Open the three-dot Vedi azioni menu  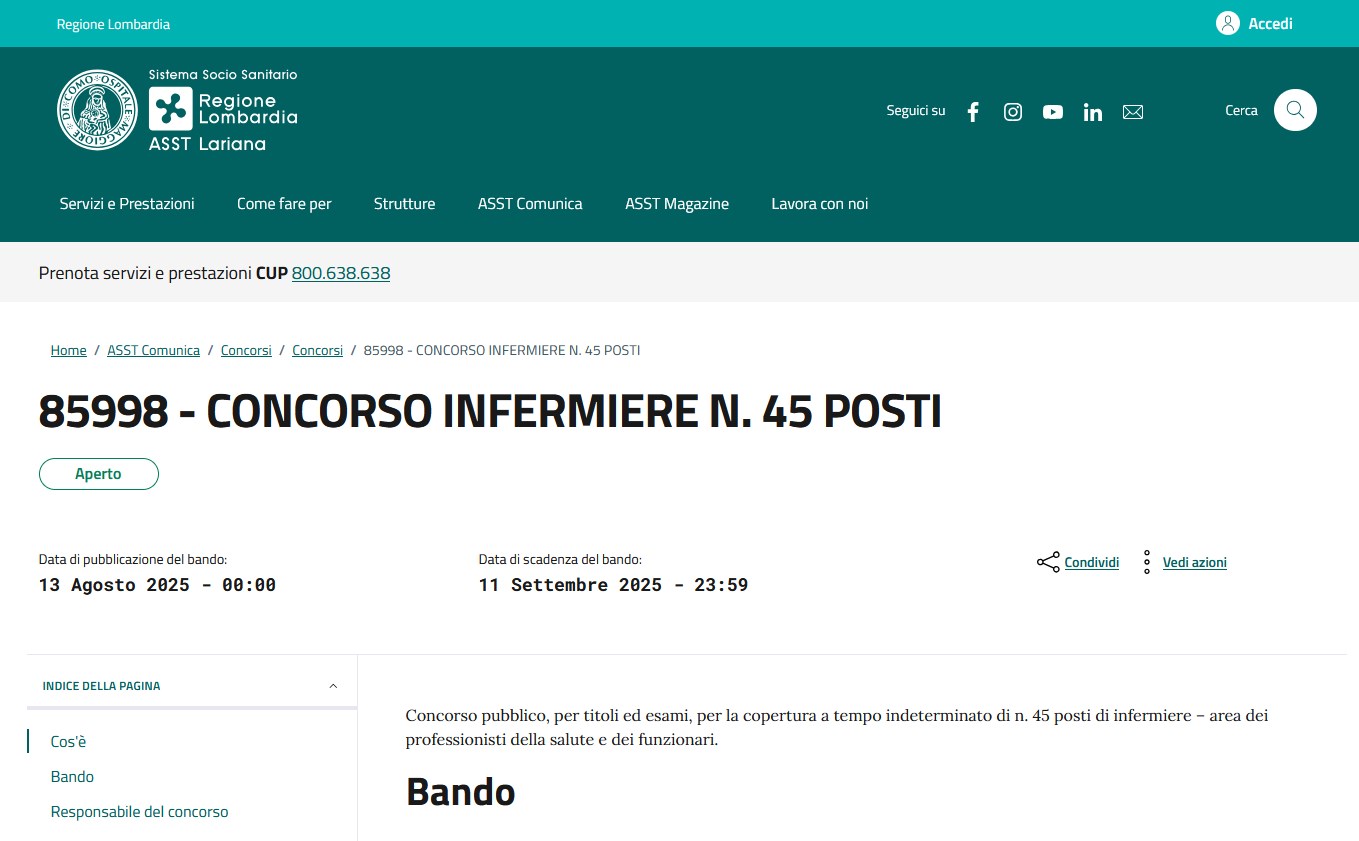point(1147,562)
